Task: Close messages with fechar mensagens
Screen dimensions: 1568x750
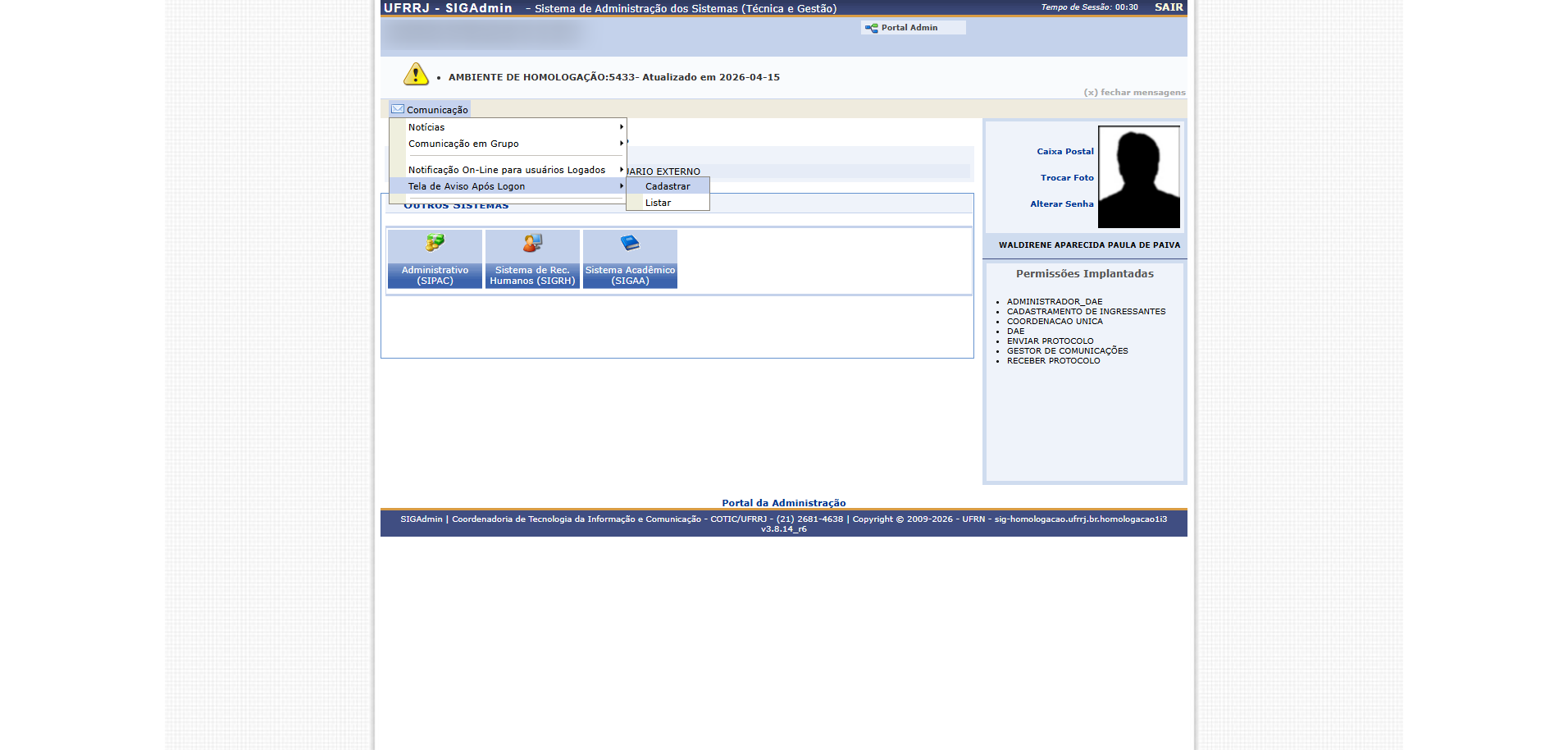Action: point(1134,93)
